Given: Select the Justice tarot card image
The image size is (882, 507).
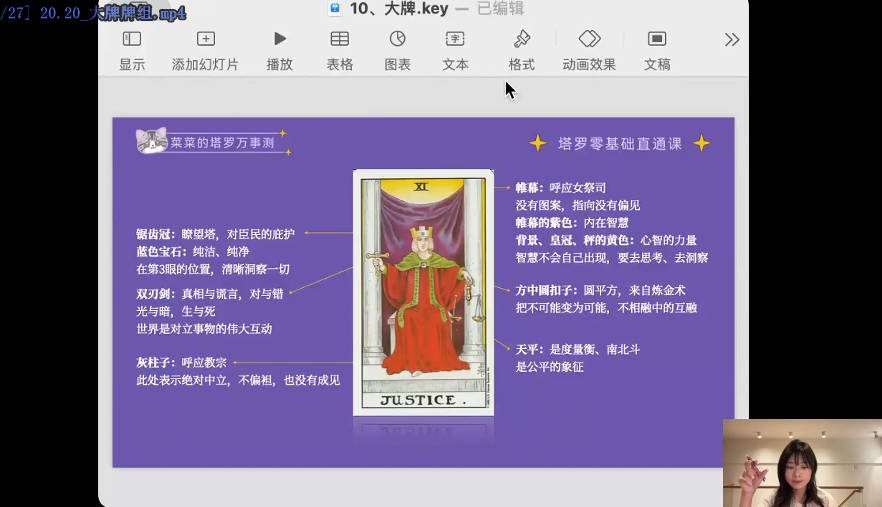Looking at the screenshot, I should coord(423,291).
